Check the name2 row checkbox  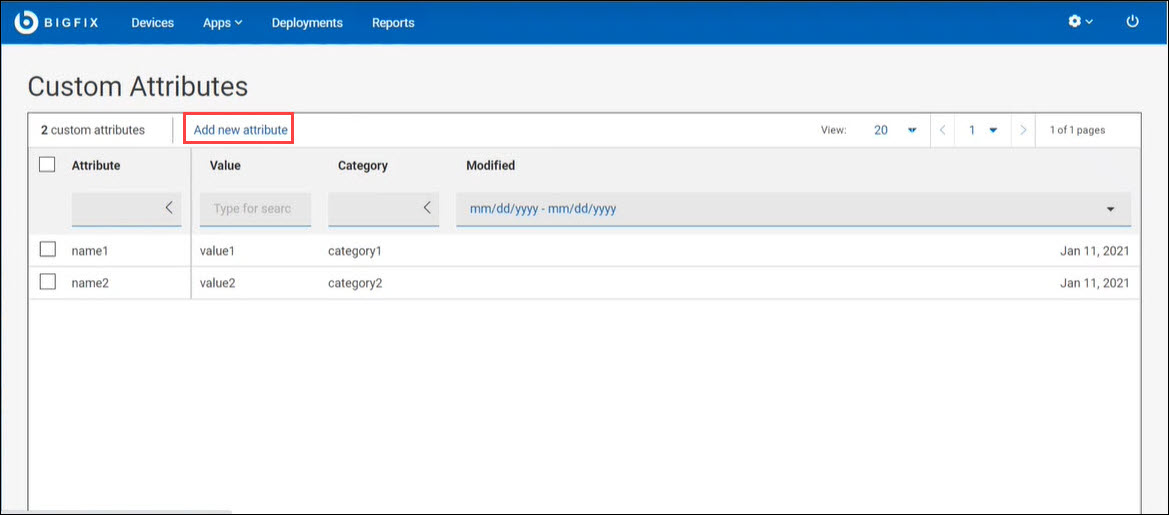coord(47,283)
